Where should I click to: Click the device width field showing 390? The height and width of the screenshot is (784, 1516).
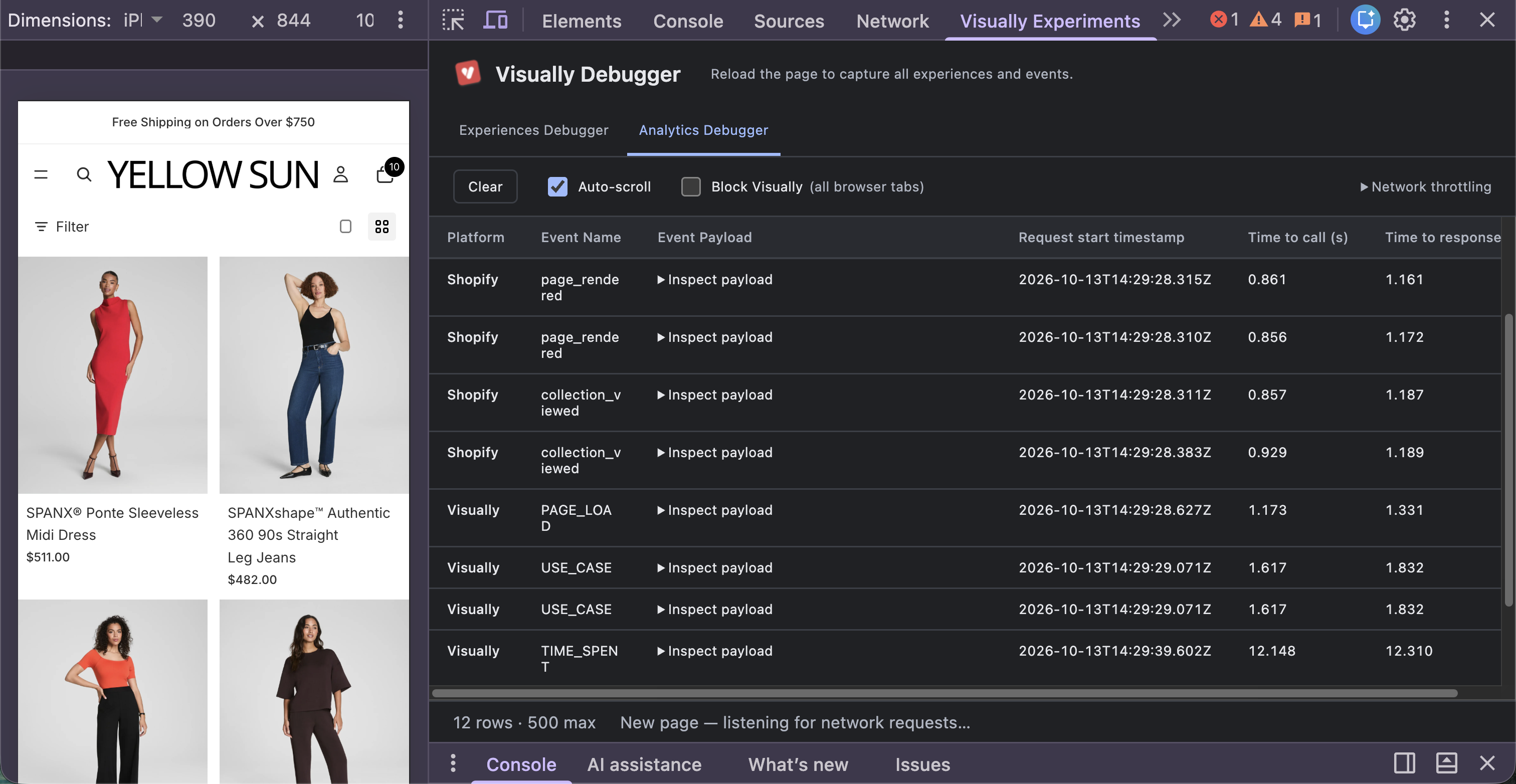click(x=199, y=20)
